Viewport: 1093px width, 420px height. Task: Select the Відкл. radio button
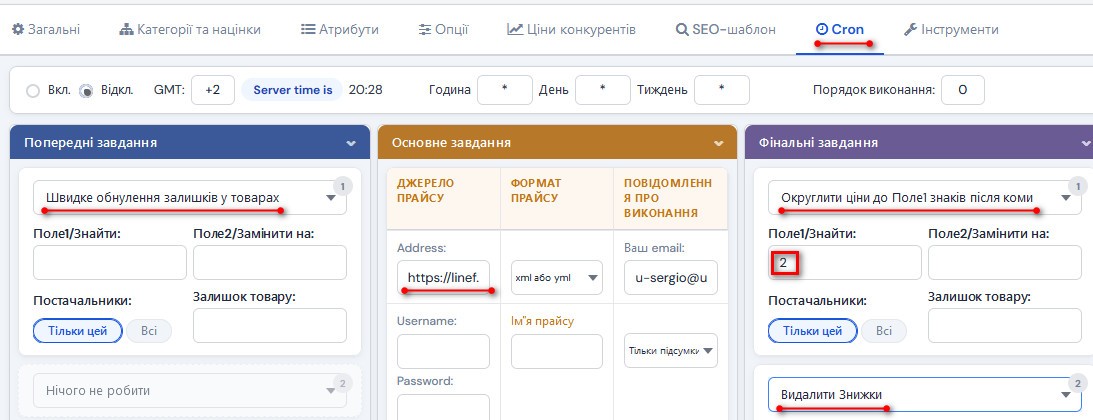coord(86,91)
